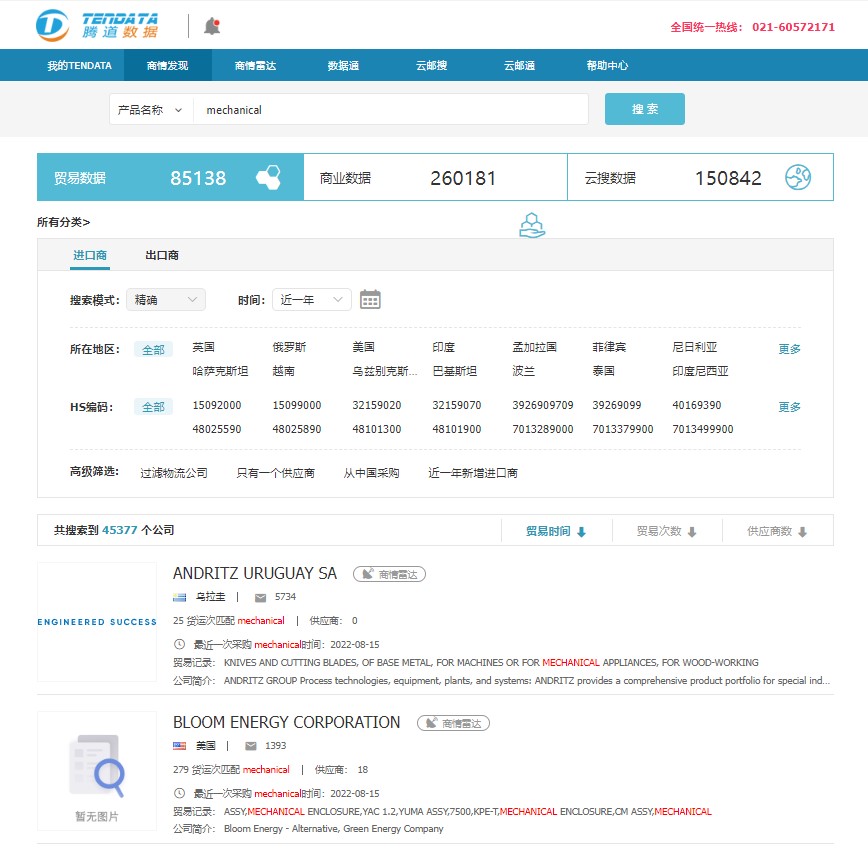Screen dimensions: 868x848
Task: Select 商业数据 260181 tab
Action: pos(436,177)
